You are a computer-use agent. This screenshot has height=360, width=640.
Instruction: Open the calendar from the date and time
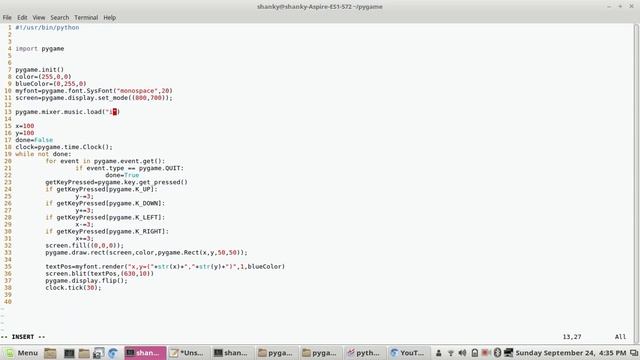click(x=571, y=353)
